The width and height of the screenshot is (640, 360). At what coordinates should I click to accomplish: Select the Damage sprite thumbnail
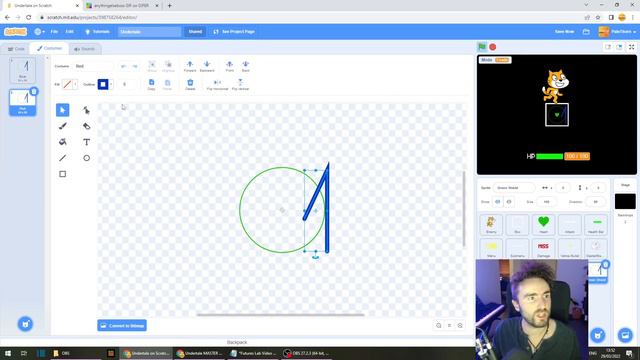coord(544,248)
